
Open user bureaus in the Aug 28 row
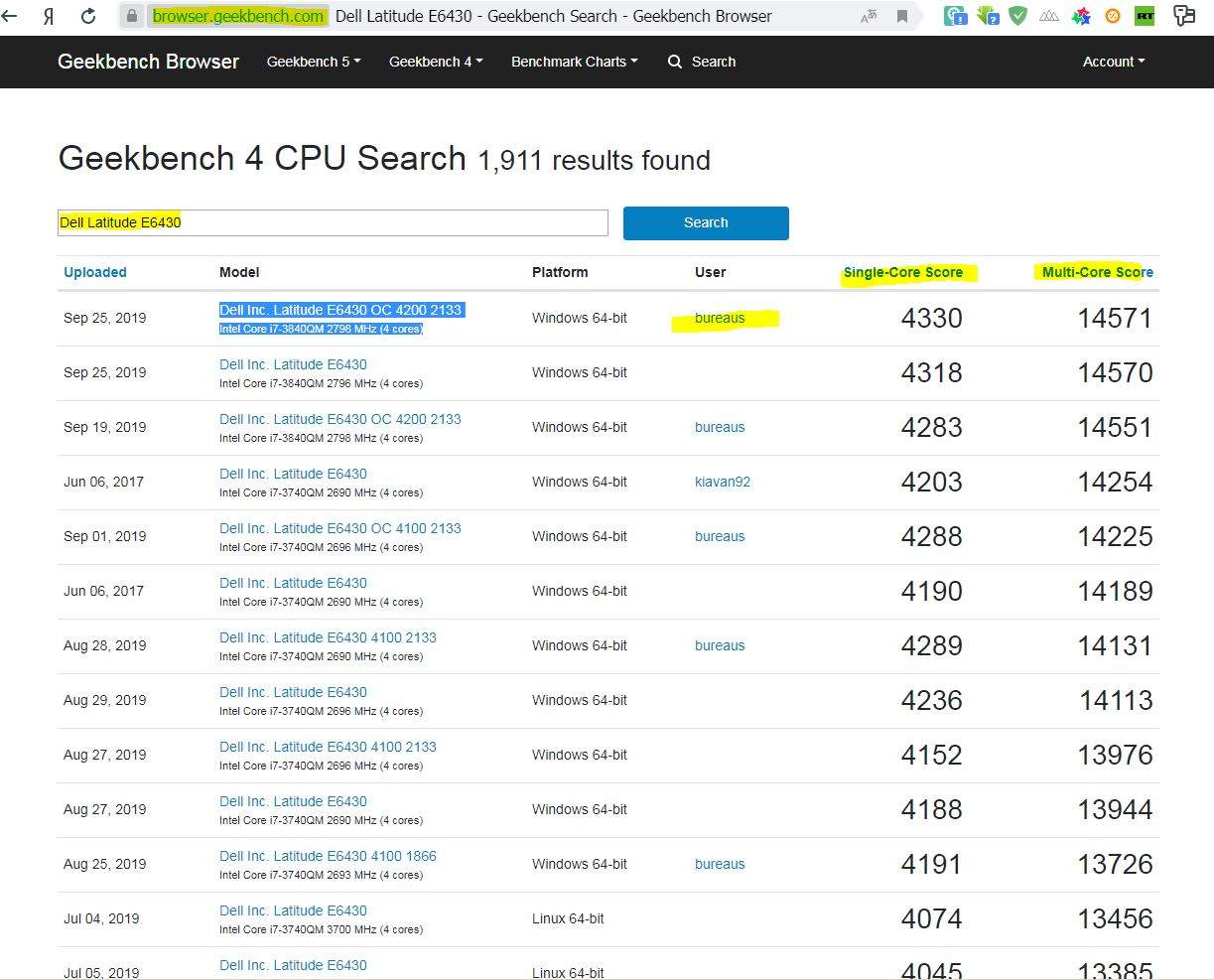[x=720, y=645]
